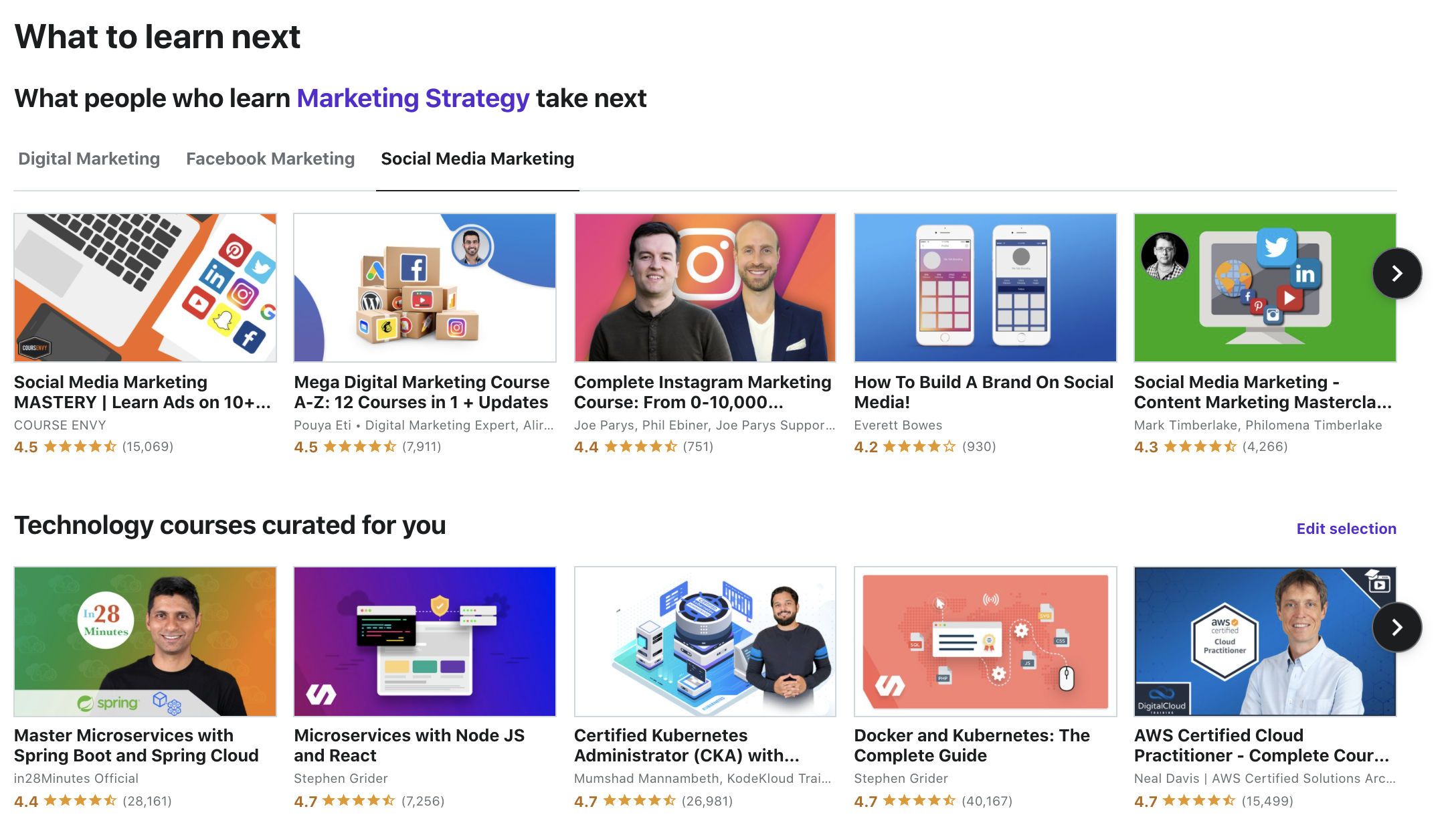Viewport: 1456px width, 835px height.
Task: Open Certified Kubernetes Administrator course thumbnail
Action: [705, 641]
